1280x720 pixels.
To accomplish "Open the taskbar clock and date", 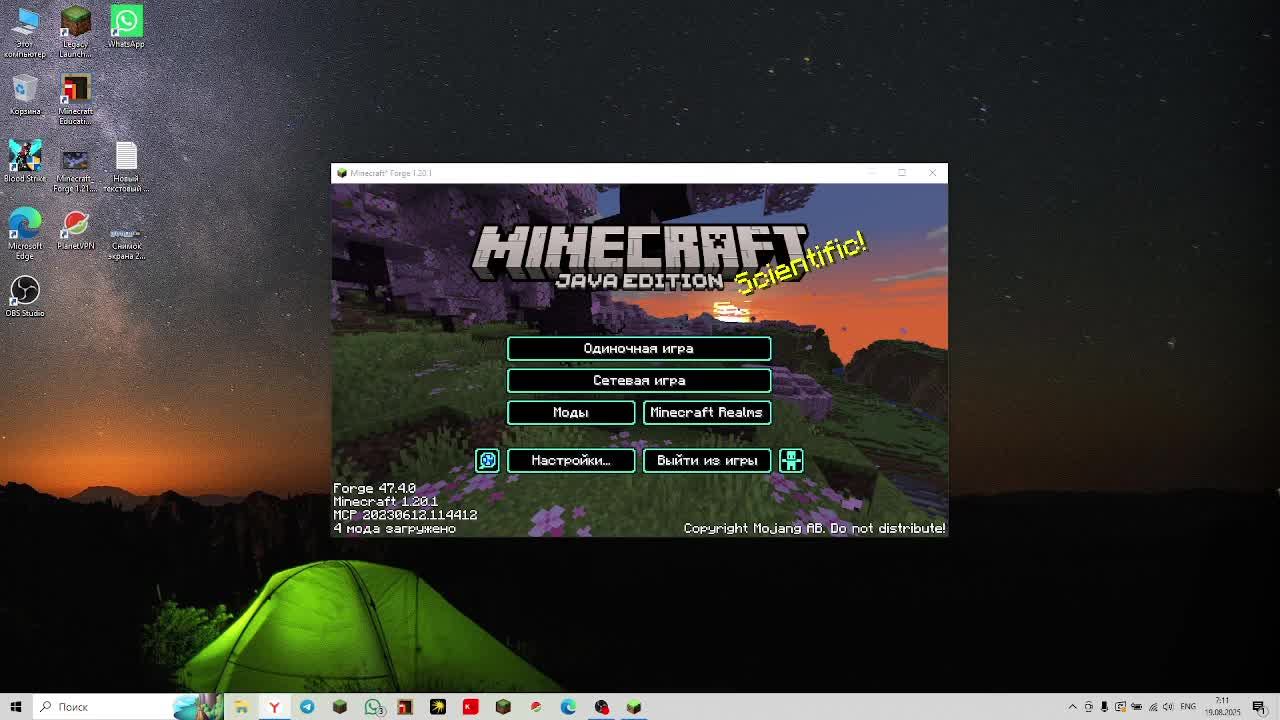I will coord(1222,707).
